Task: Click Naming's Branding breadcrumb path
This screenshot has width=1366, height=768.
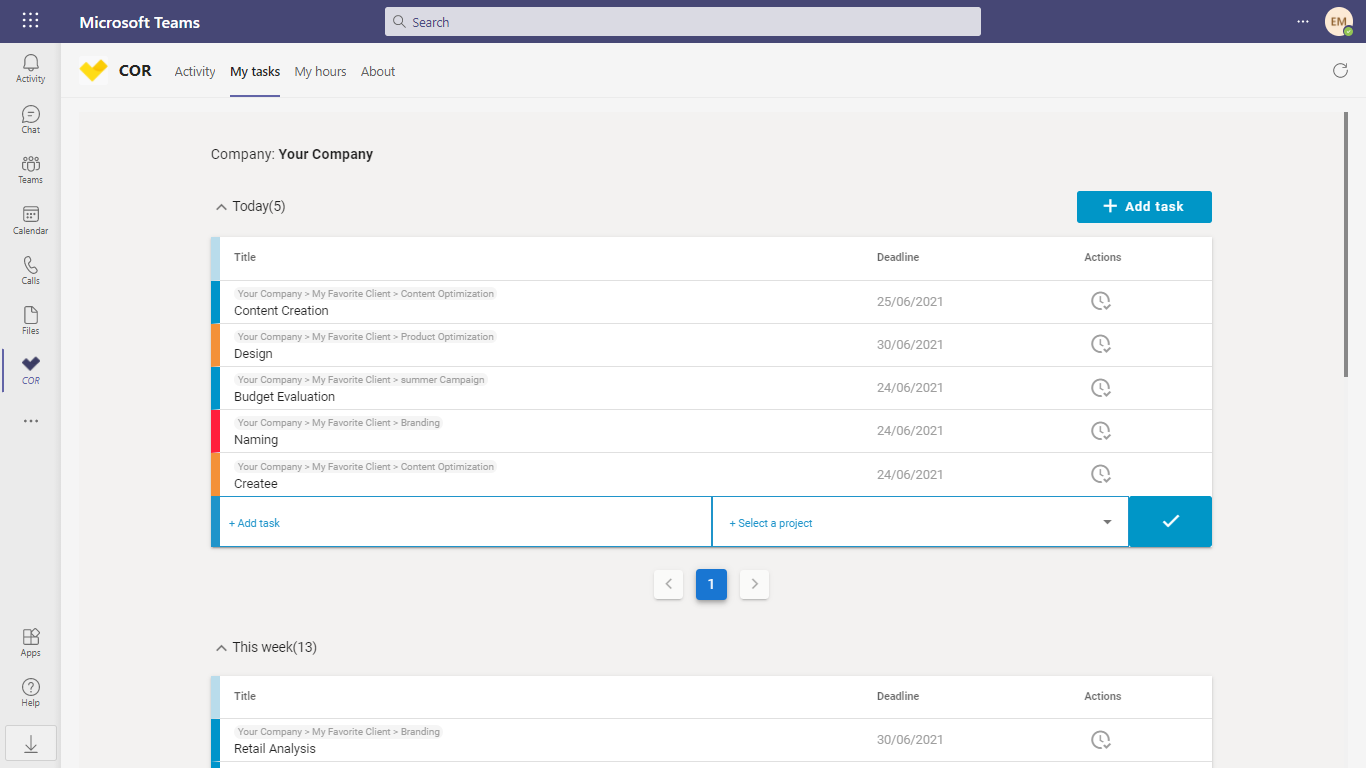Action: coord(339,423)
